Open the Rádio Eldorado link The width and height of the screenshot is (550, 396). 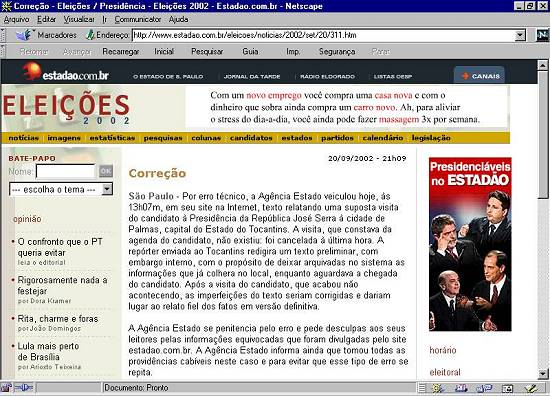pyautogui.click(x=327, y=76)
